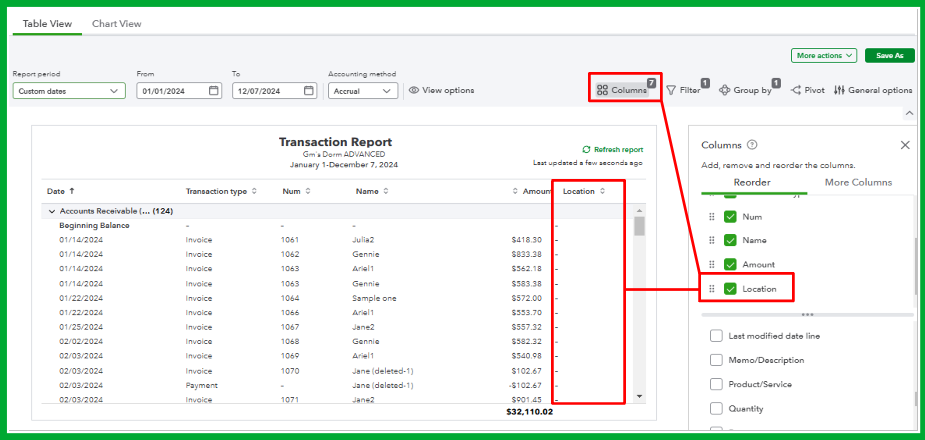This screenshot has width=925, height=440.
Task: Open the Columns panel button
Action: coord(622,90)
